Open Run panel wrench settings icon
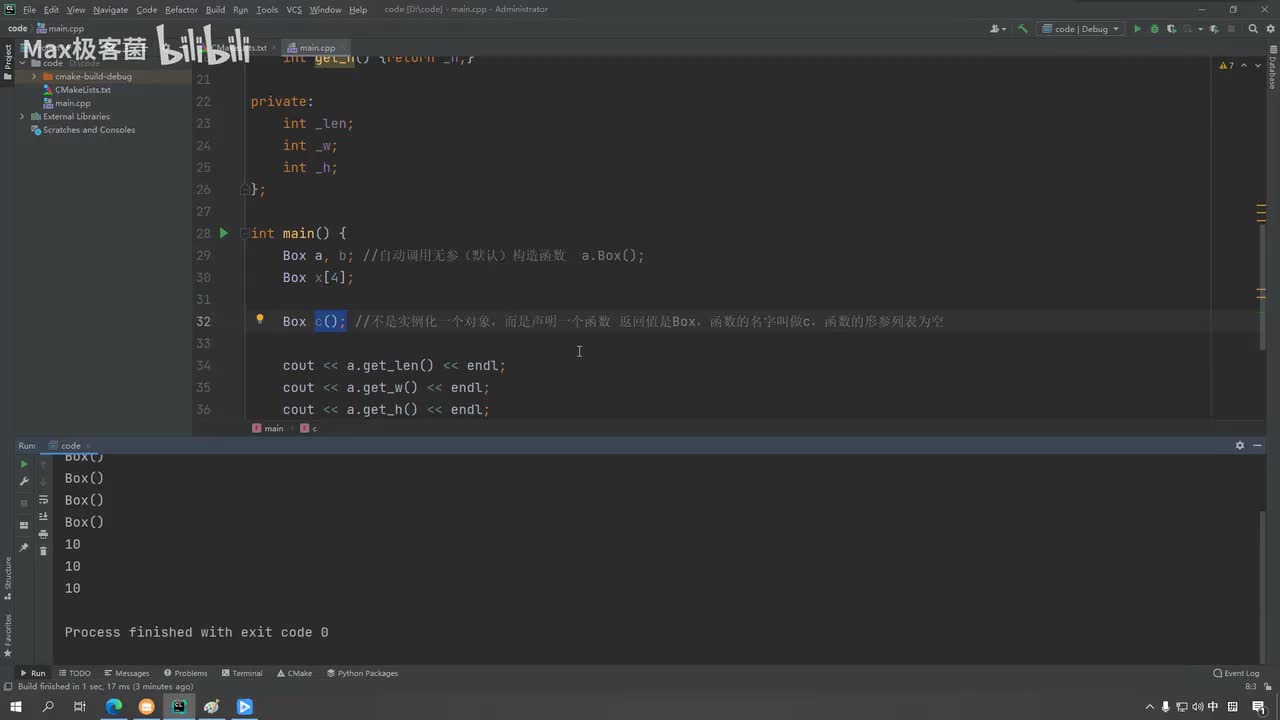 [x=25, y=481]
